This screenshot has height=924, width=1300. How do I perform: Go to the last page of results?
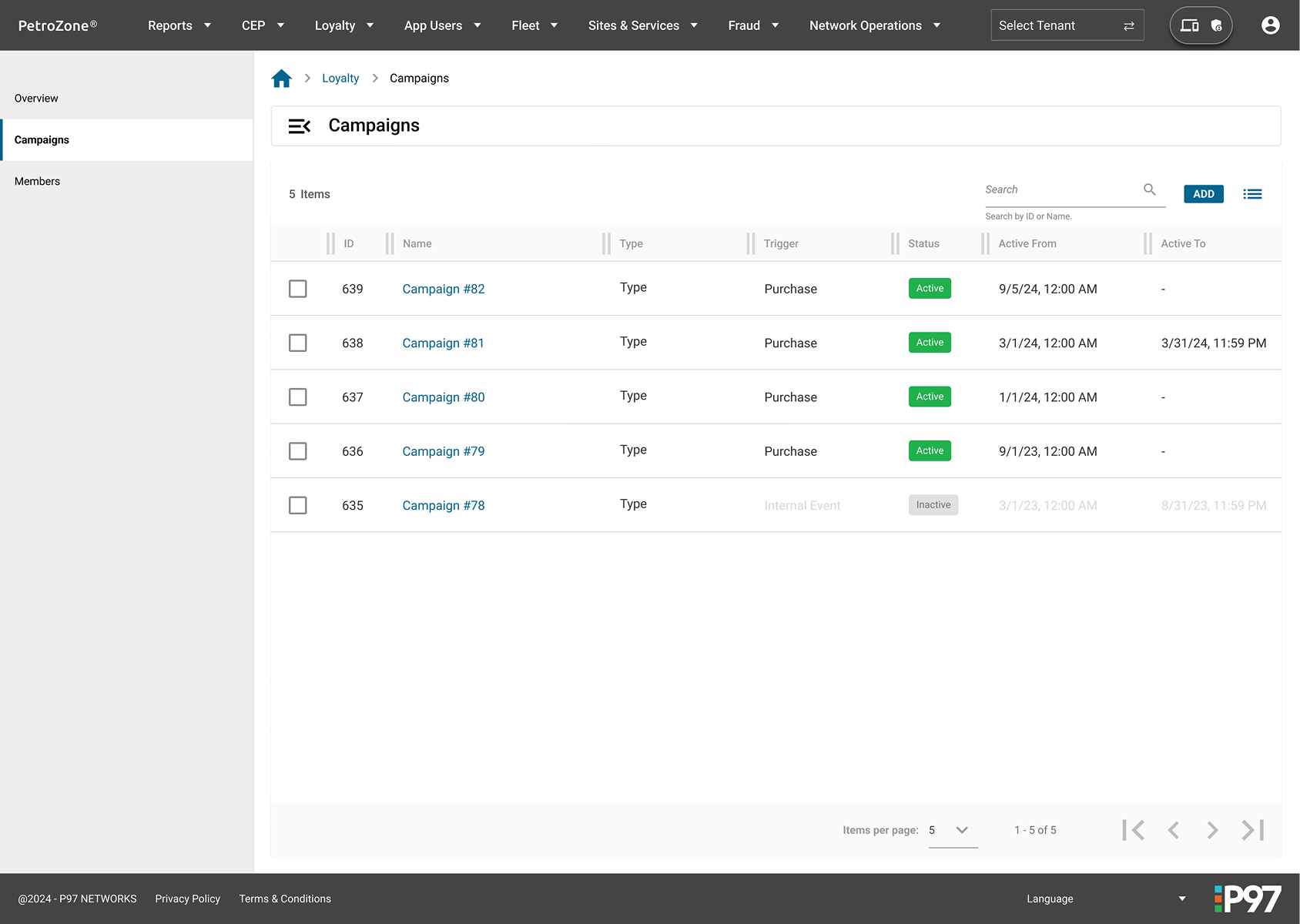tap(1252, 830)
